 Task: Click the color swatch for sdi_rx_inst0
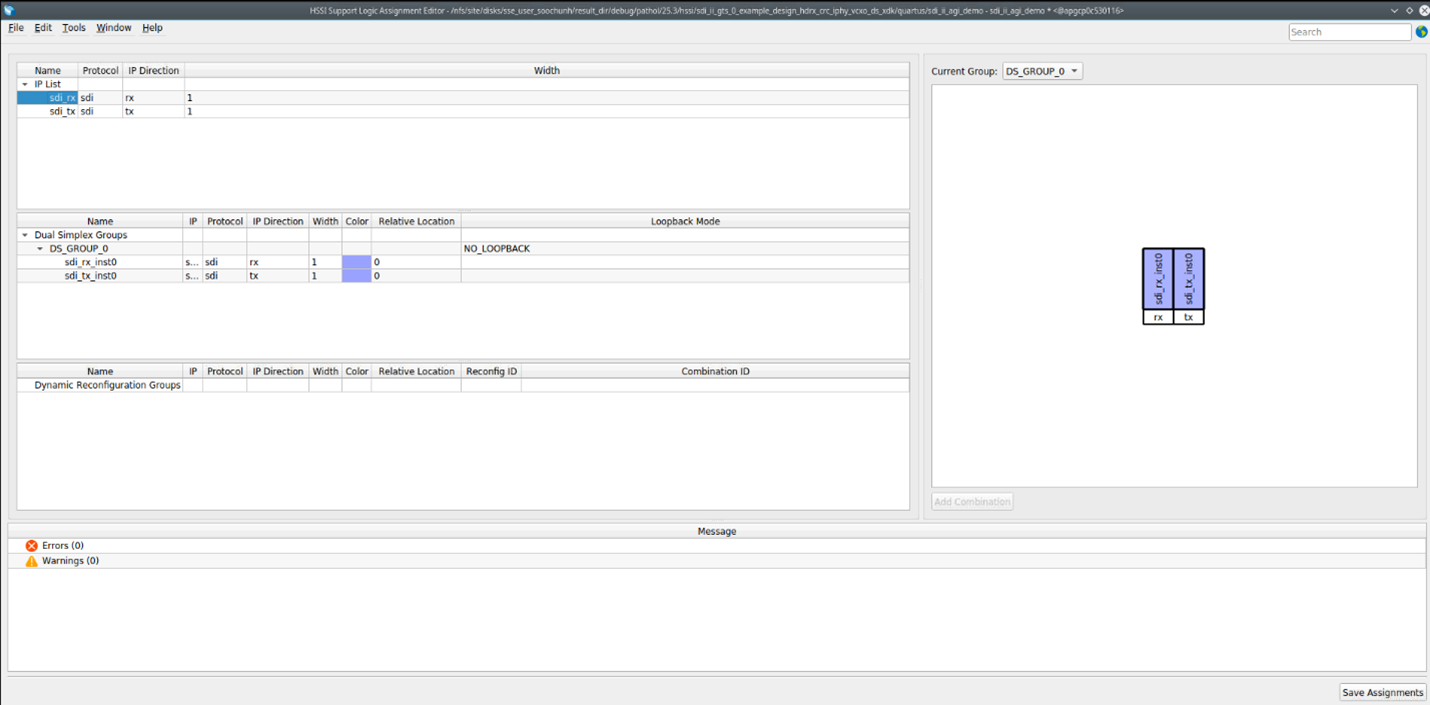pos(356,262)
